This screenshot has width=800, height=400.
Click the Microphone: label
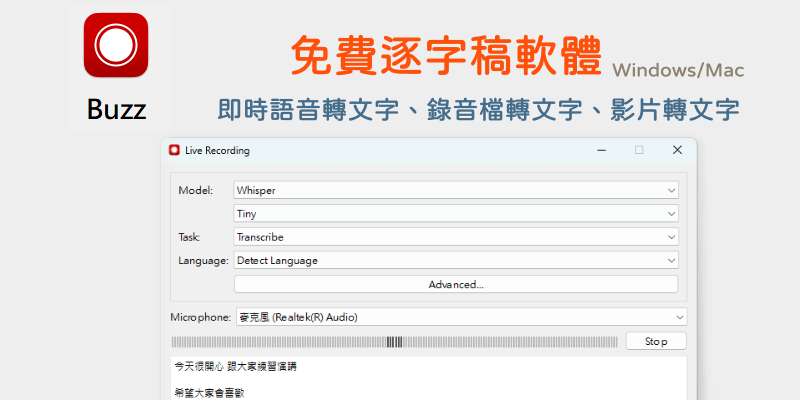(201, 317)
